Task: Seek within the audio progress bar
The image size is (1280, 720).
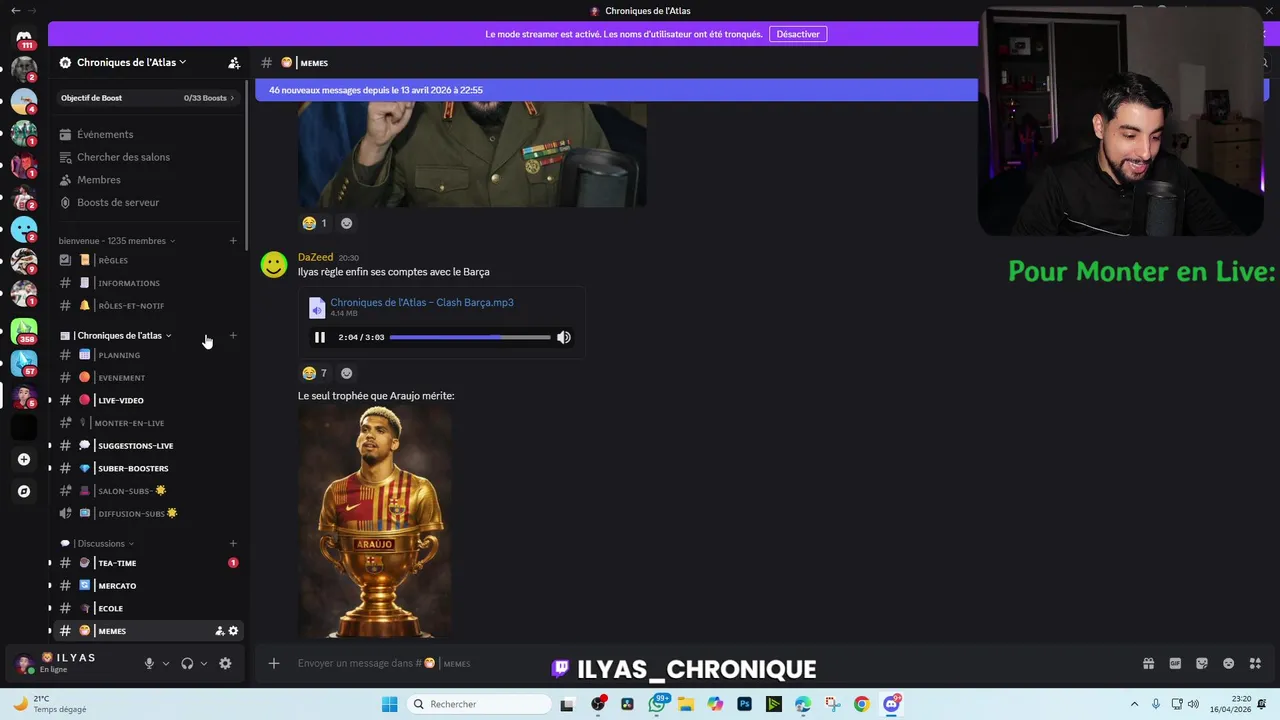Action: point(470,337)
